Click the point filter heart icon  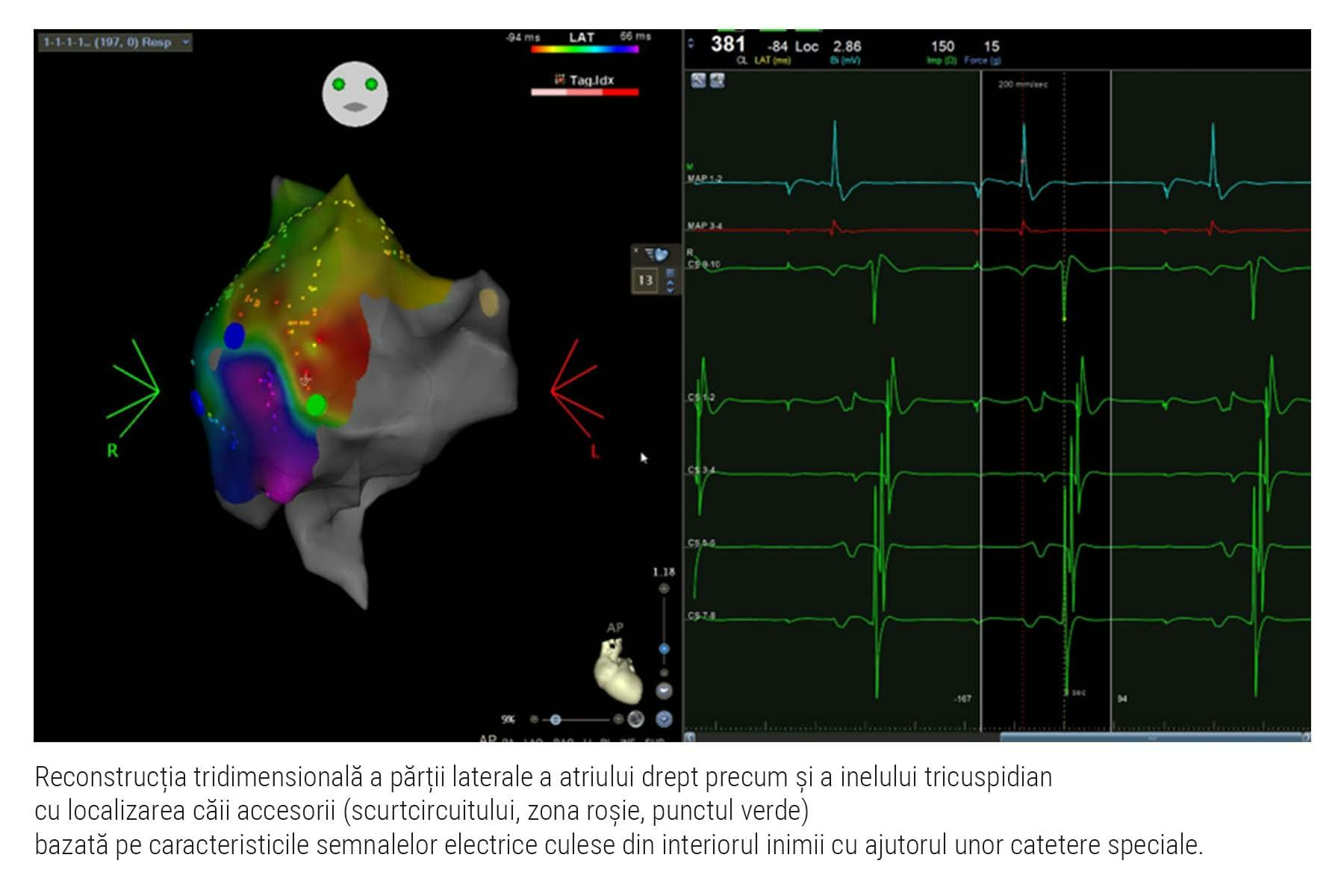coord(659,255)
